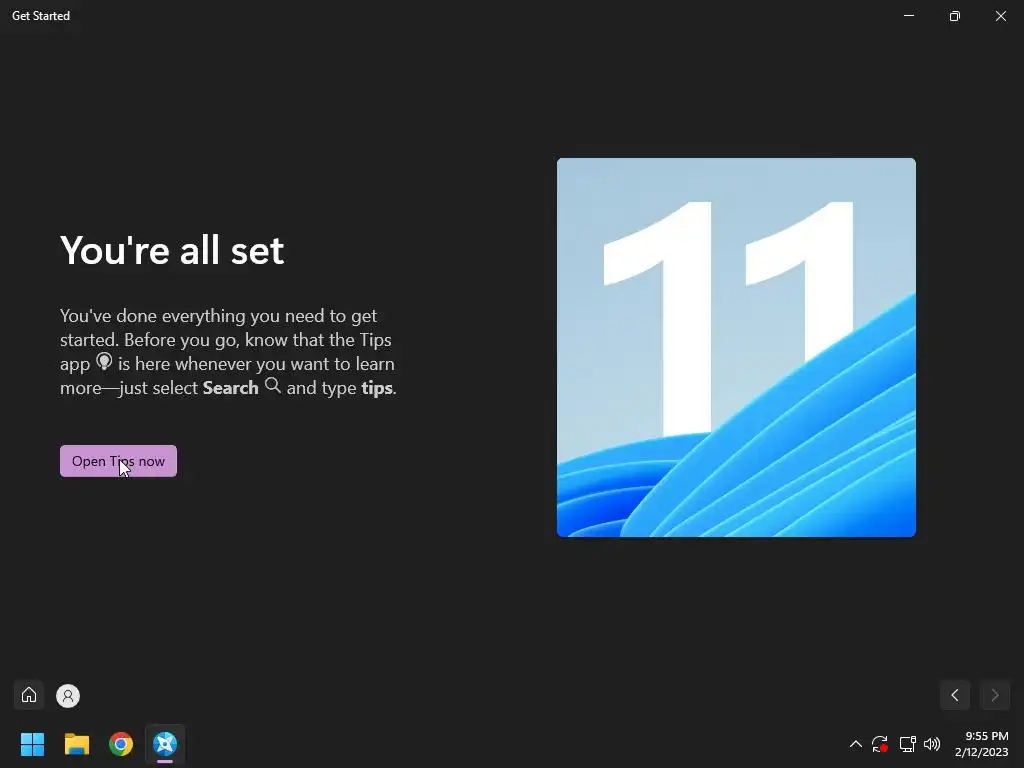This screenshot has height=768, width=1024.
Task: Click the Windows 11 illustration image
Action: [x=736, y=347]
